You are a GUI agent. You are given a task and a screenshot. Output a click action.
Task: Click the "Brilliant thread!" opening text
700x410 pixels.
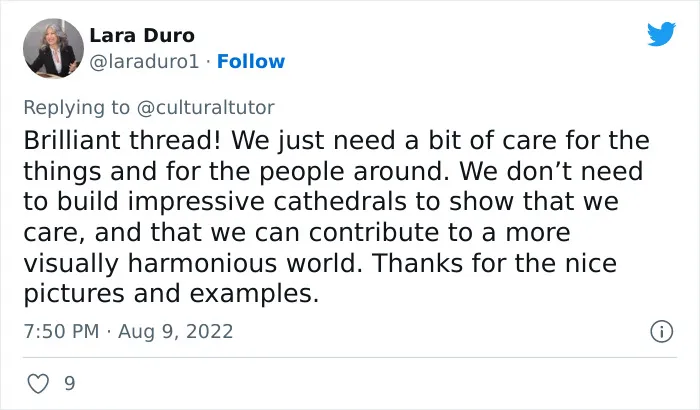pos(122,140)
